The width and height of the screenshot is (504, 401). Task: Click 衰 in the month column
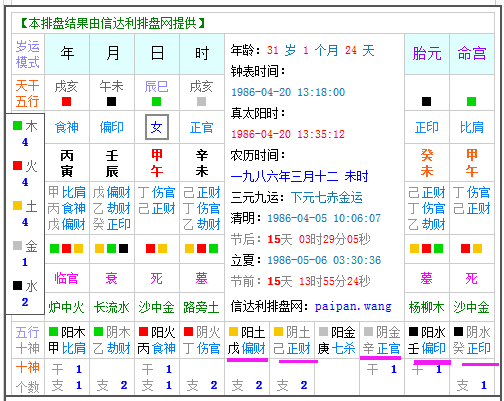(x=111, y=278)
